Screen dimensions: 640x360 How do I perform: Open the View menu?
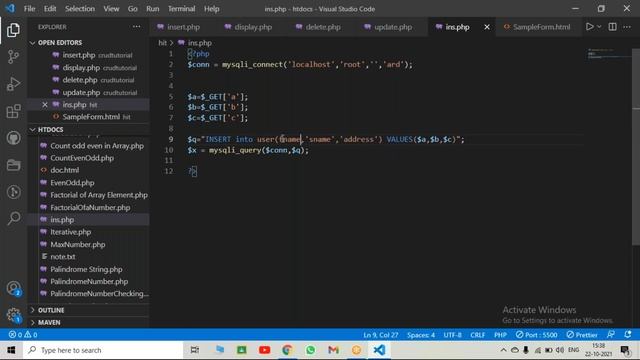point(111,9)
